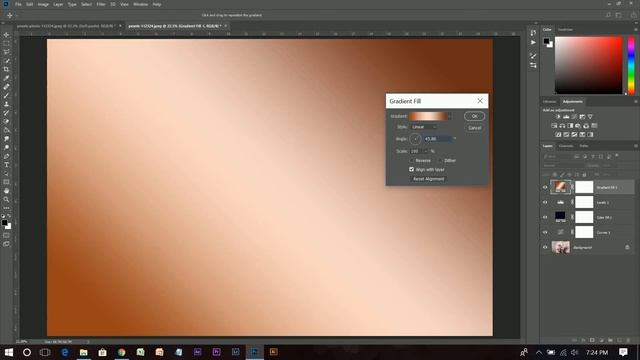
Task: Open the File menu
Action: [18, 4]
